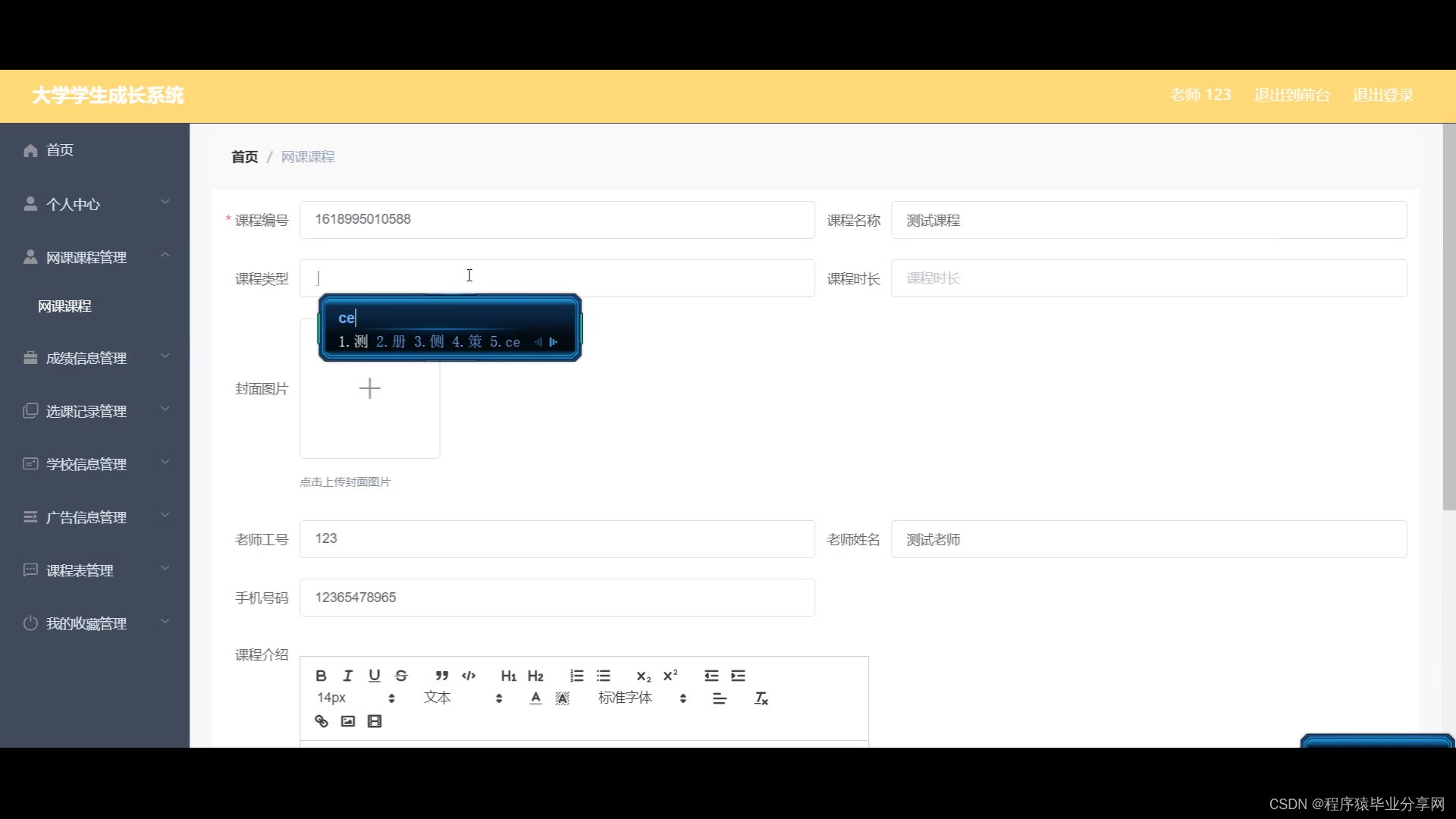Viewport: 1456px width, 819px height.
Task: Insert a link with the link icon
Action: [x=322, y=721]
